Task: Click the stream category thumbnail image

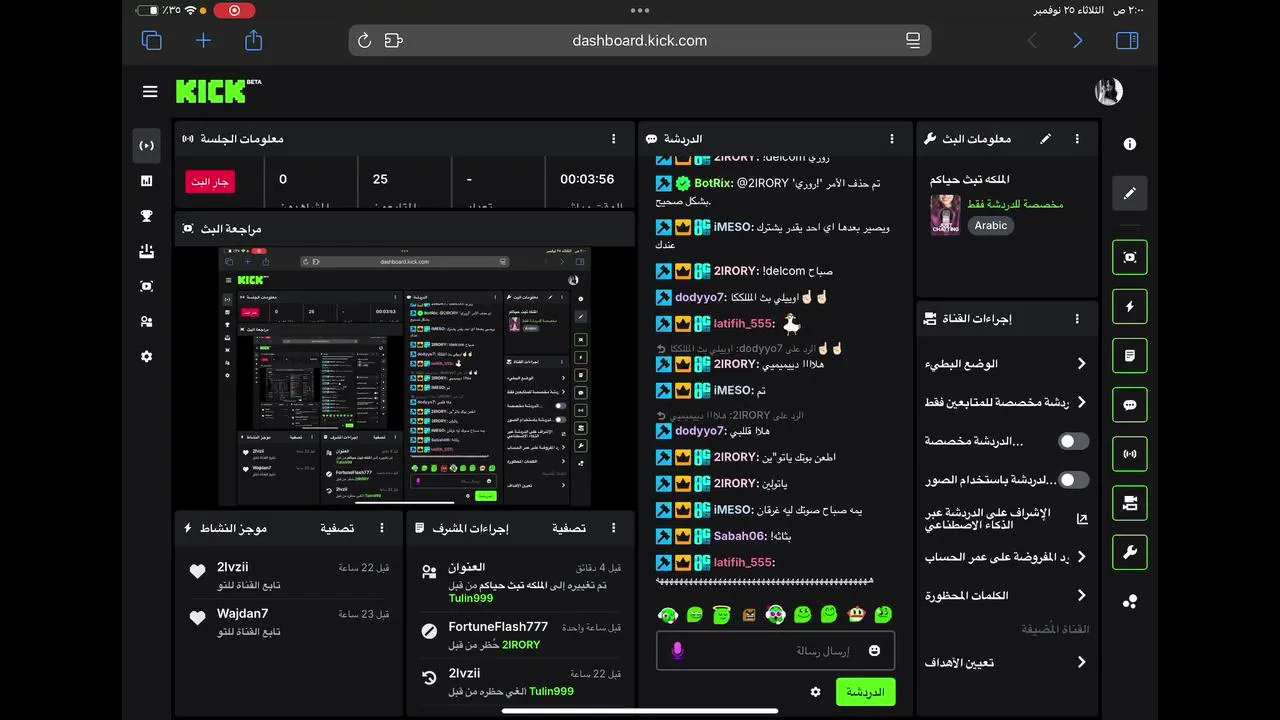Action: pos(945,214)
